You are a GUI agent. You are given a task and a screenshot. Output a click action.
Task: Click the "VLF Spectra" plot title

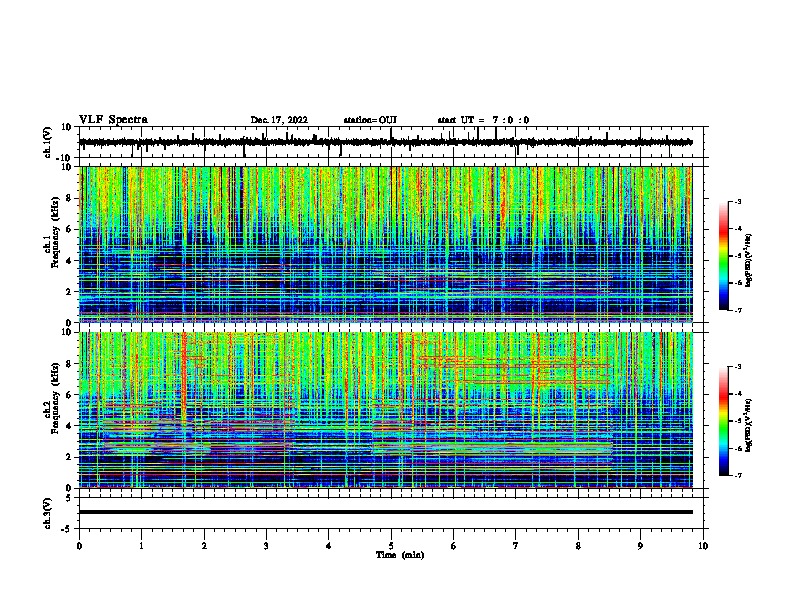113,120
